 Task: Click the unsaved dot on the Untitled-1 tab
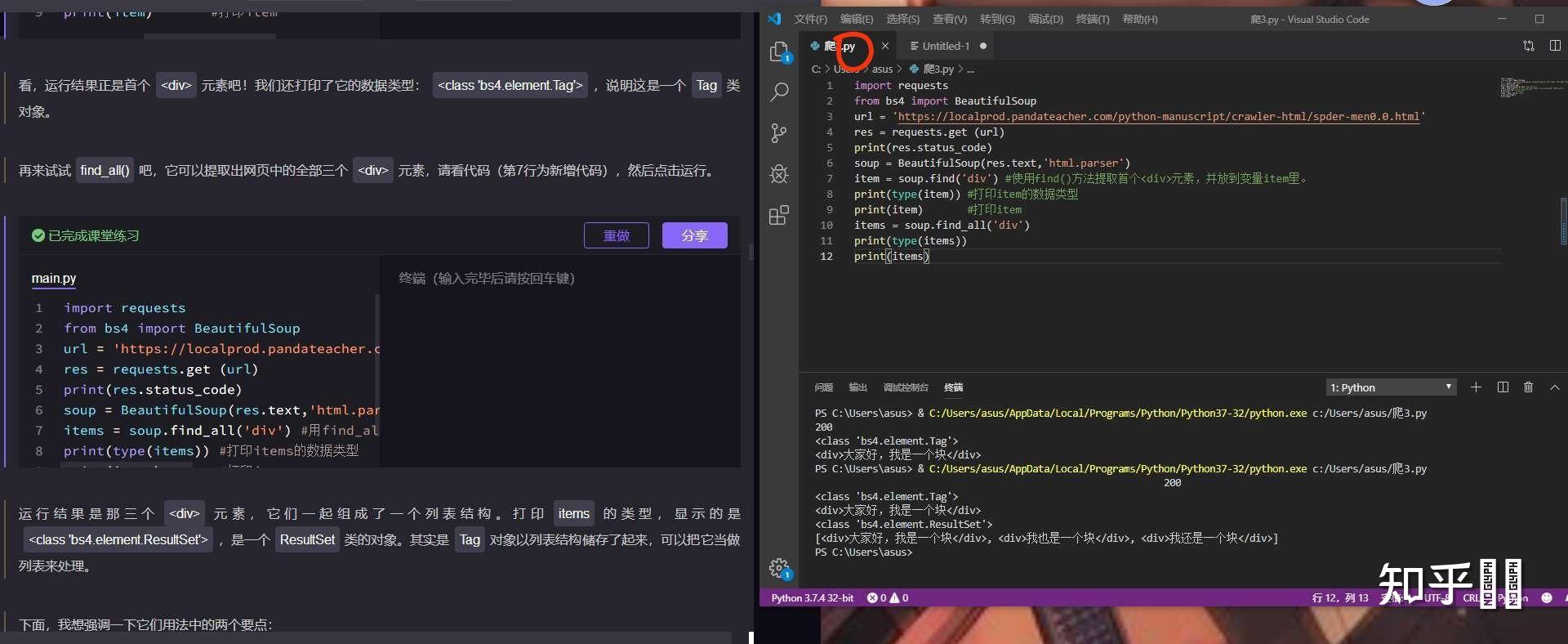pyautogui.click(x=983, y=46)
